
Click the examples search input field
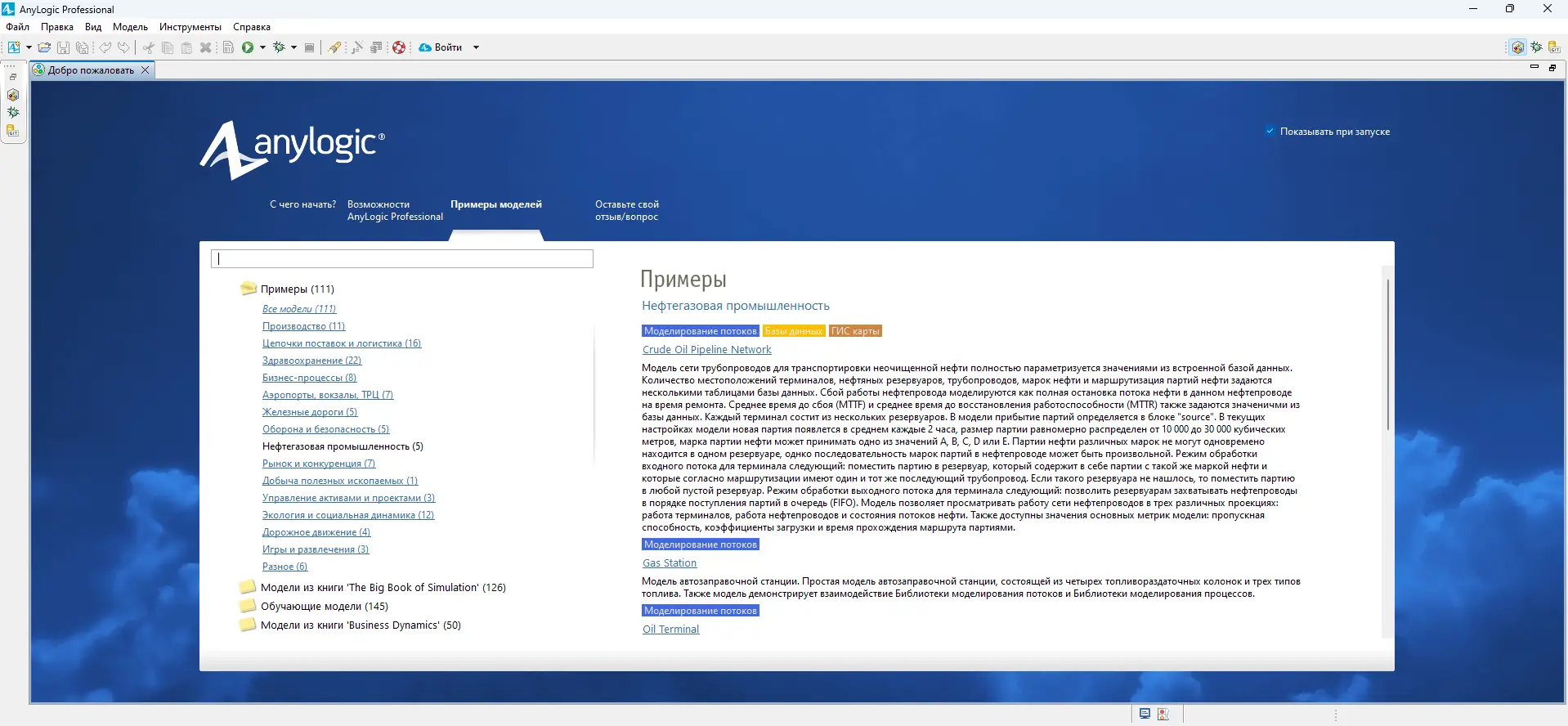pyautogui.click(x=402, y=258)
